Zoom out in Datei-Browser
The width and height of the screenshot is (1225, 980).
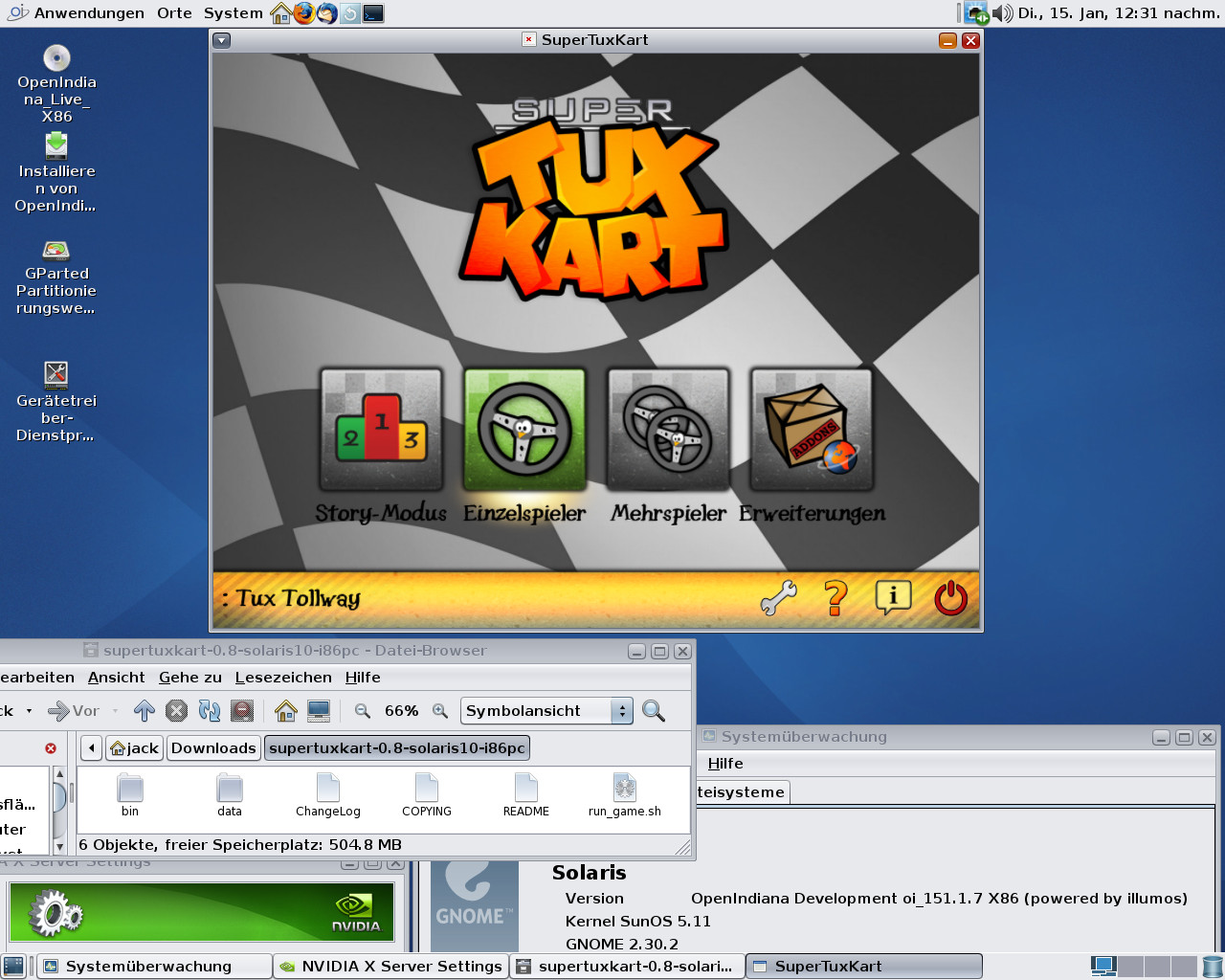pos(362,711)
